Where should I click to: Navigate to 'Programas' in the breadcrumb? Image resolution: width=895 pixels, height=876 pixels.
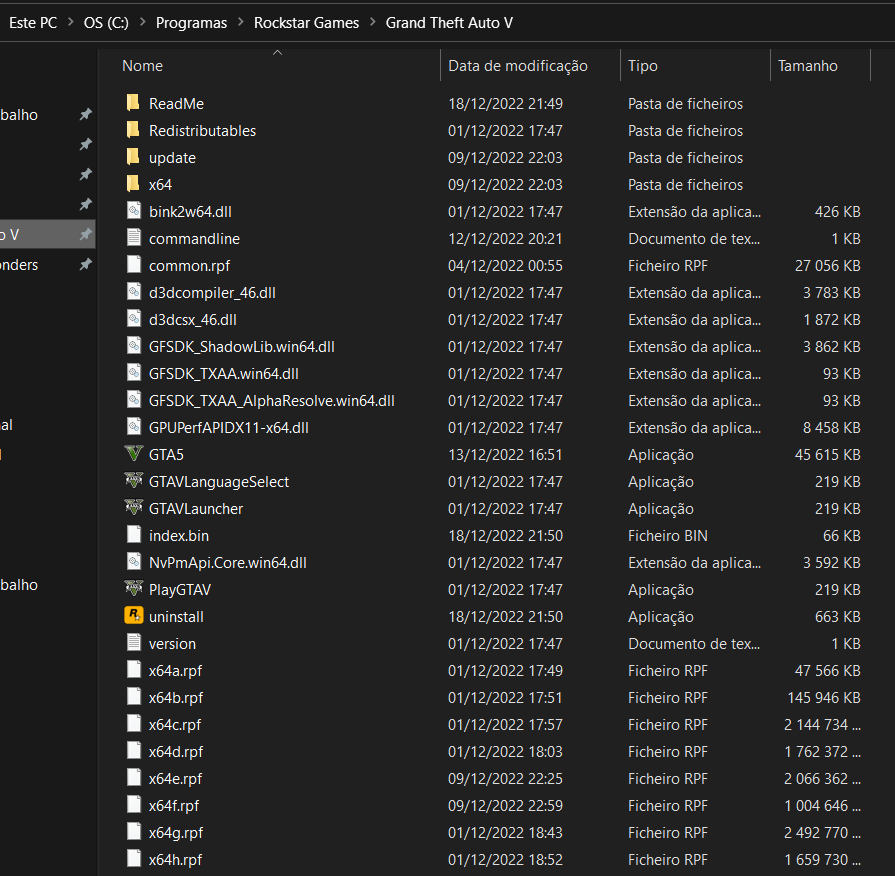pyautogui.click(x=191, y=23)
